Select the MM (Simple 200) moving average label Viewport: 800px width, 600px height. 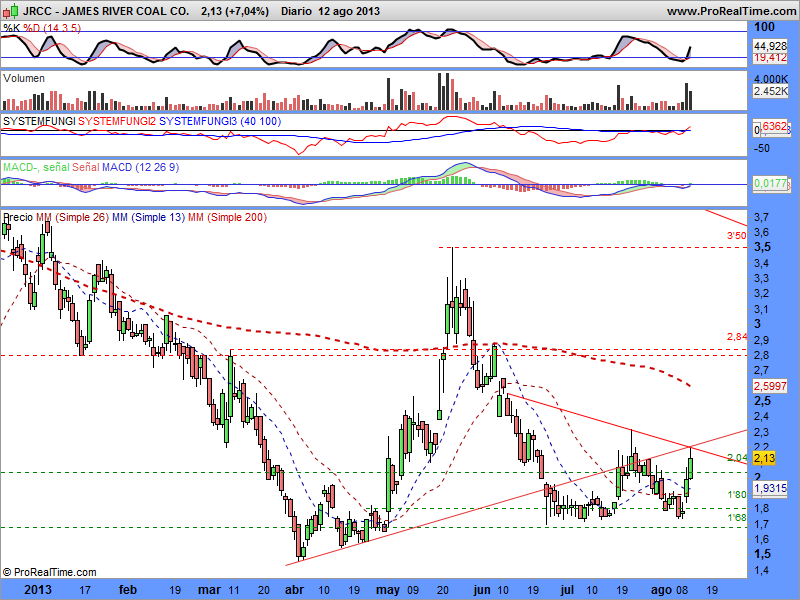click(x=227, y=217)
